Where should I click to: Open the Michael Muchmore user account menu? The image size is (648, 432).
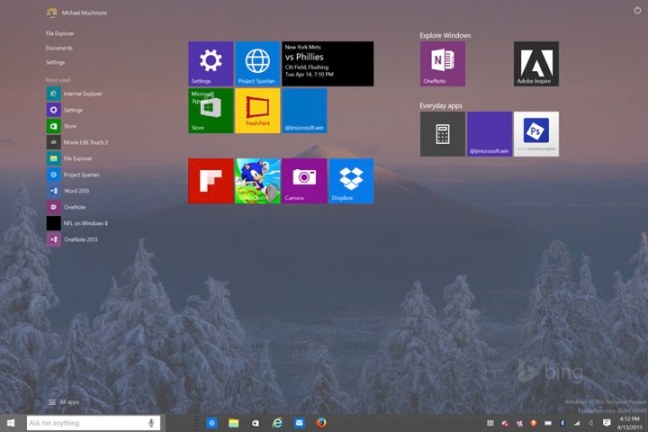coord(78,12)
